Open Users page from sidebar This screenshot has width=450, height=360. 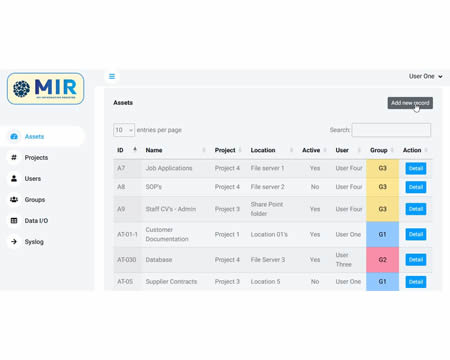[x=33, y=178]
